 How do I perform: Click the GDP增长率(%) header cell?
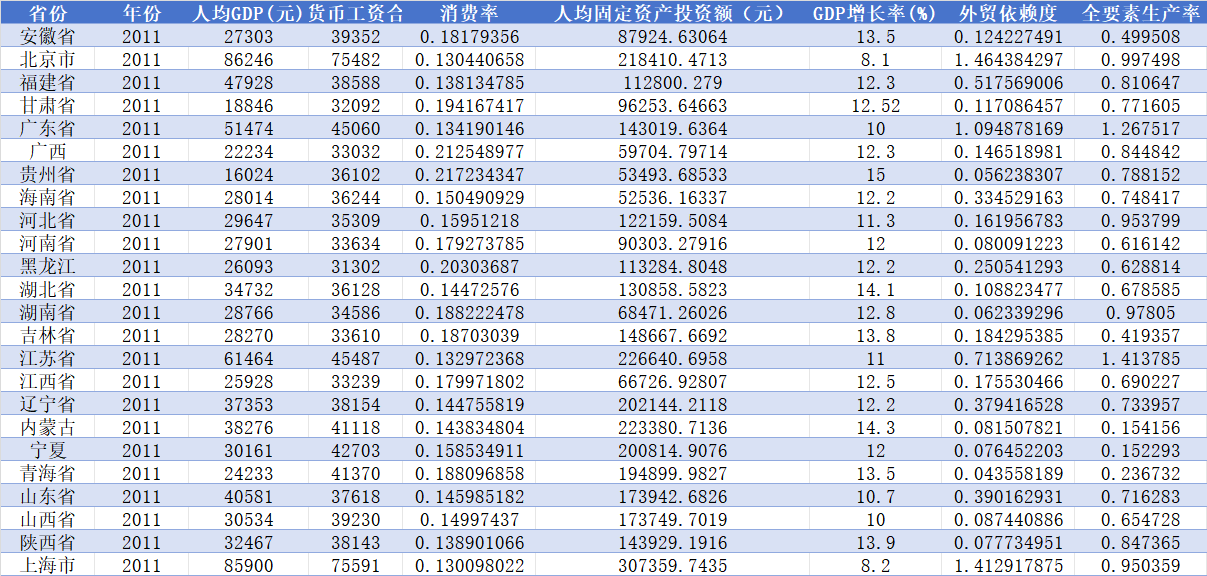875,13
